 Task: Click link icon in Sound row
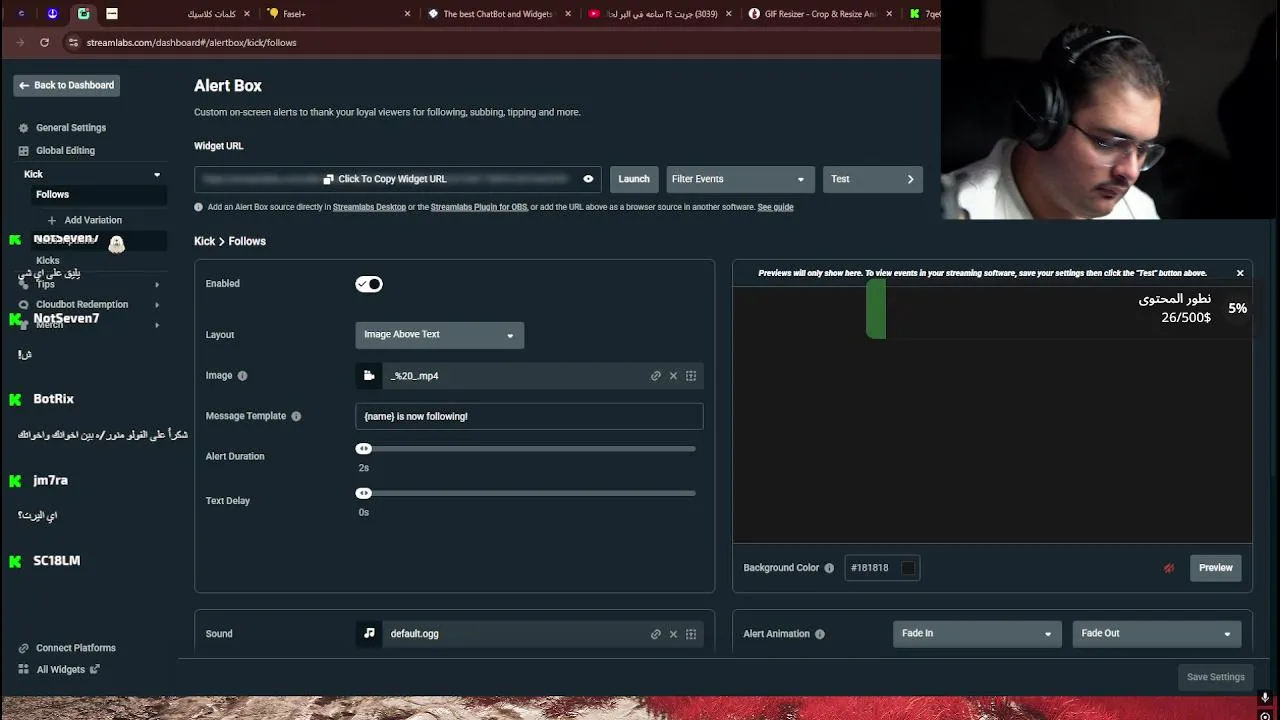point(656,634)
